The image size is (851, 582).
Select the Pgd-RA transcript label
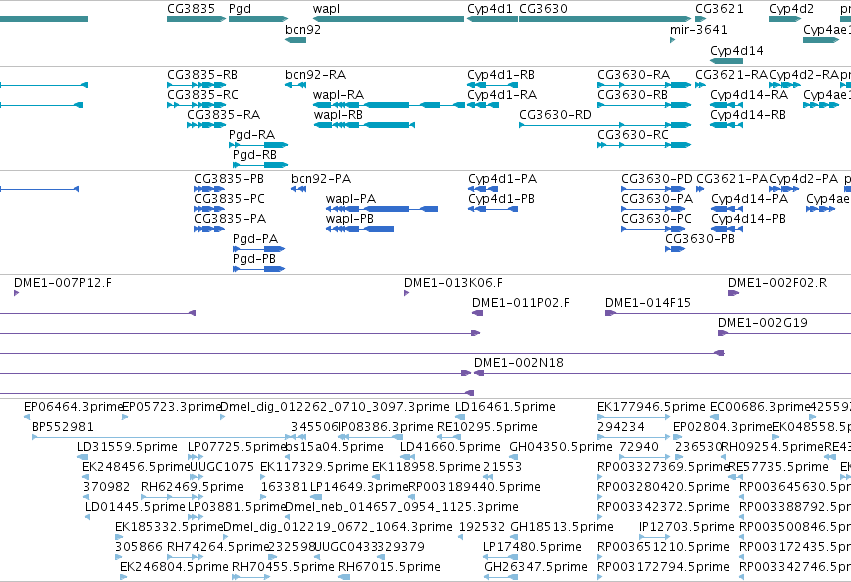[252, 135]
